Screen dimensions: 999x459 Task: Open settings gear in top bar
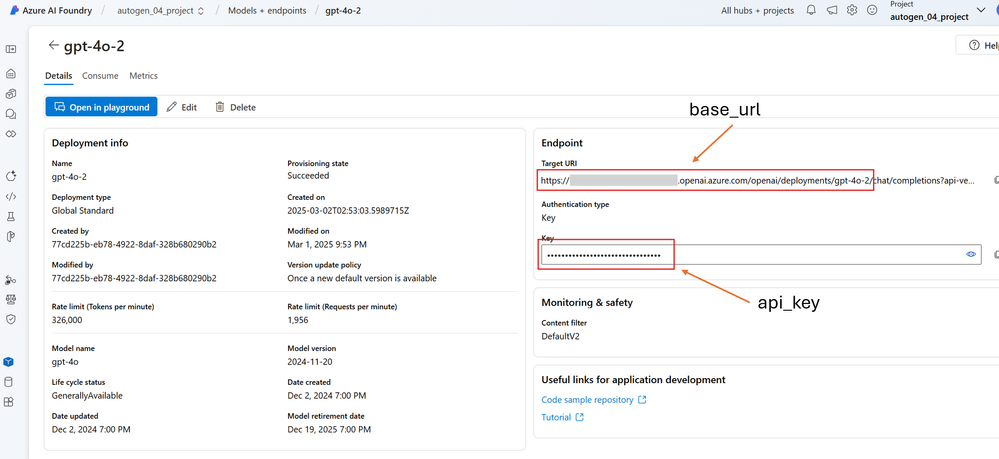tap(852, 11)
